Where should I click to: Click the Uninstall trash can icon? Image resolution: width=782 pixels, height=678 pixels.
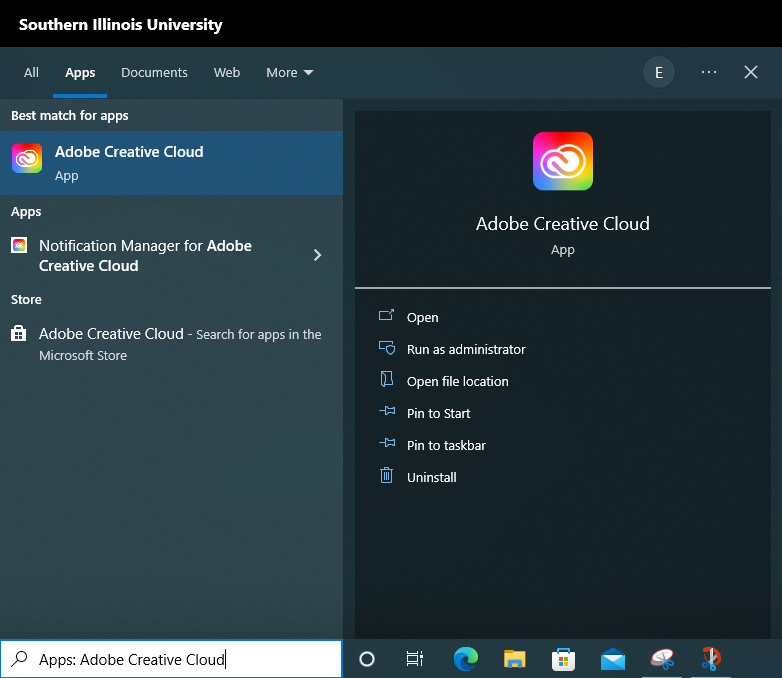[x=387, y=475]
